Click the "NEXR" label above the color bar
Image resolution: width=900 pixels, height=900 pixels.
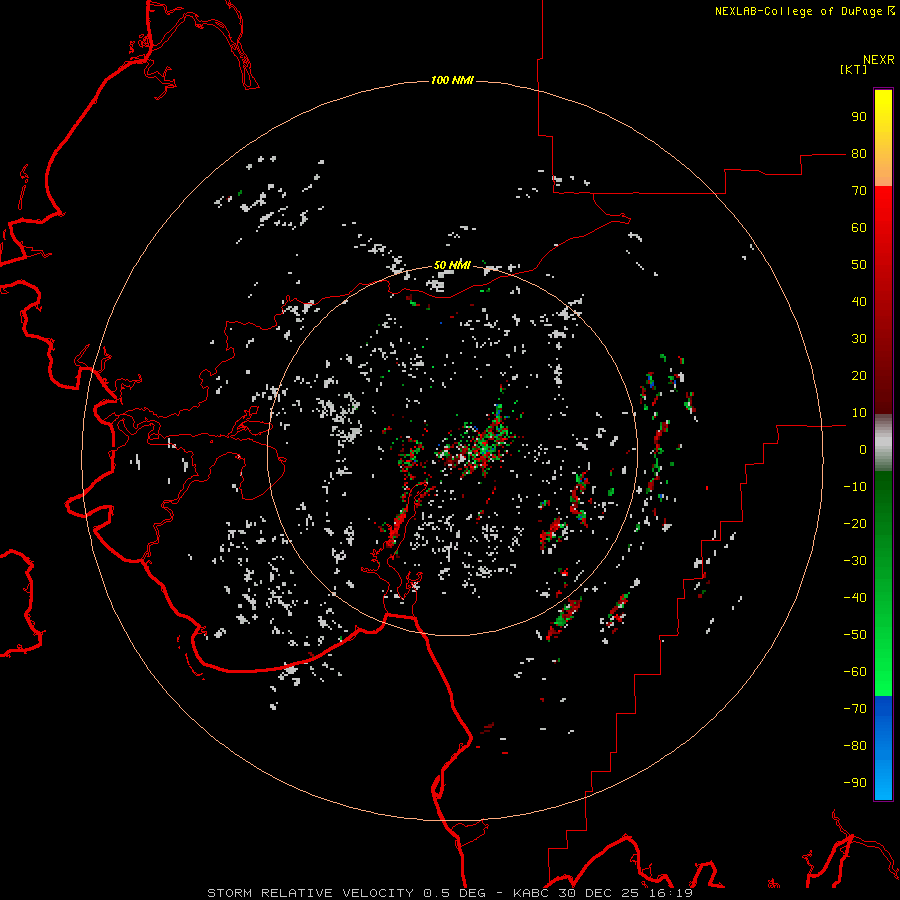tap(879, 60)
